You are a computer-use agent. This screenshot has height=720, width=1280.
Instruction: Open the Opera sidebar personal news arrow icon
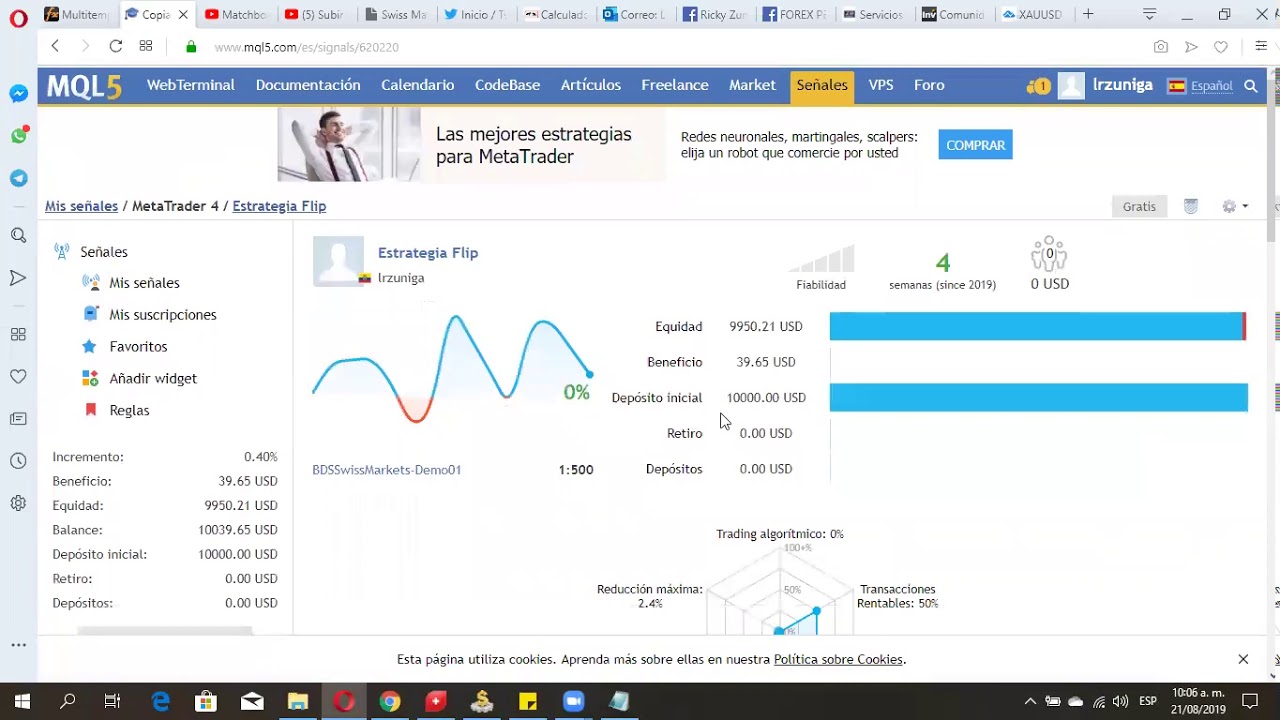(x=18, y=278)
